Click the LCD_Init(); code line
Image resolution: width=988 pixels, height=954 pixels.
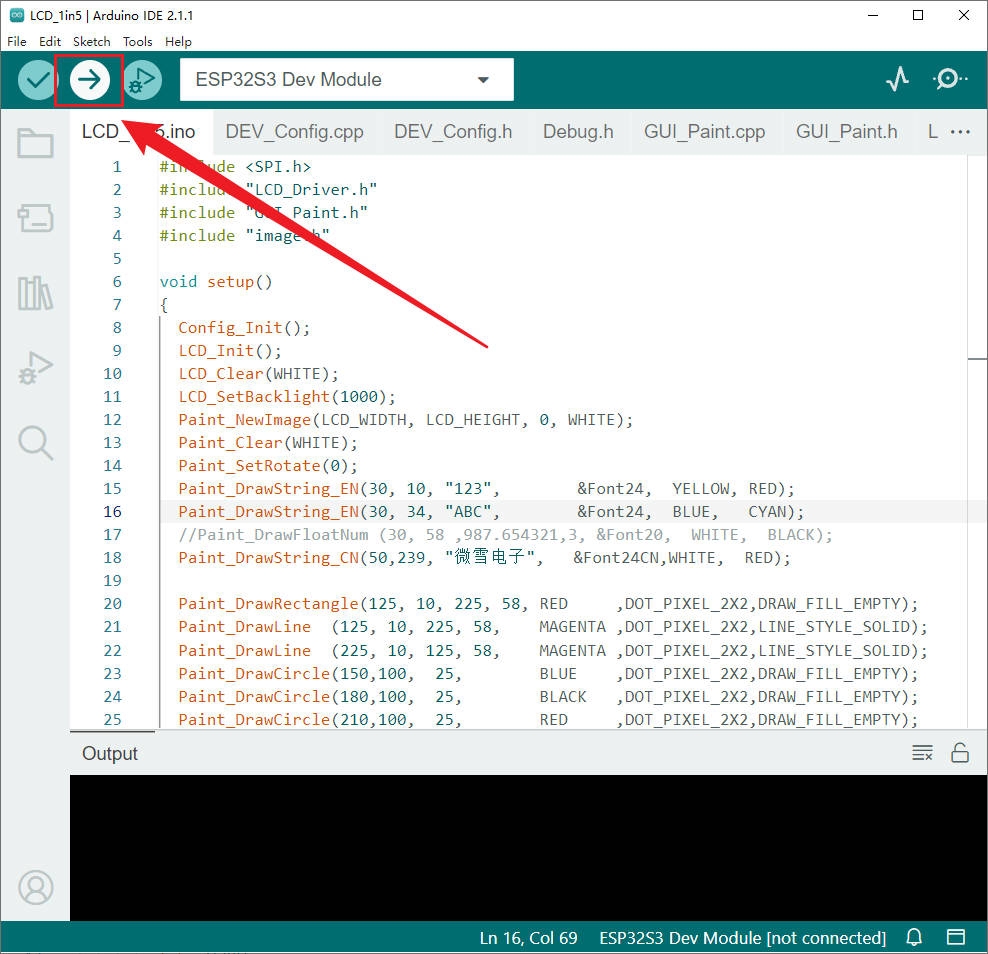pos(229,350)
